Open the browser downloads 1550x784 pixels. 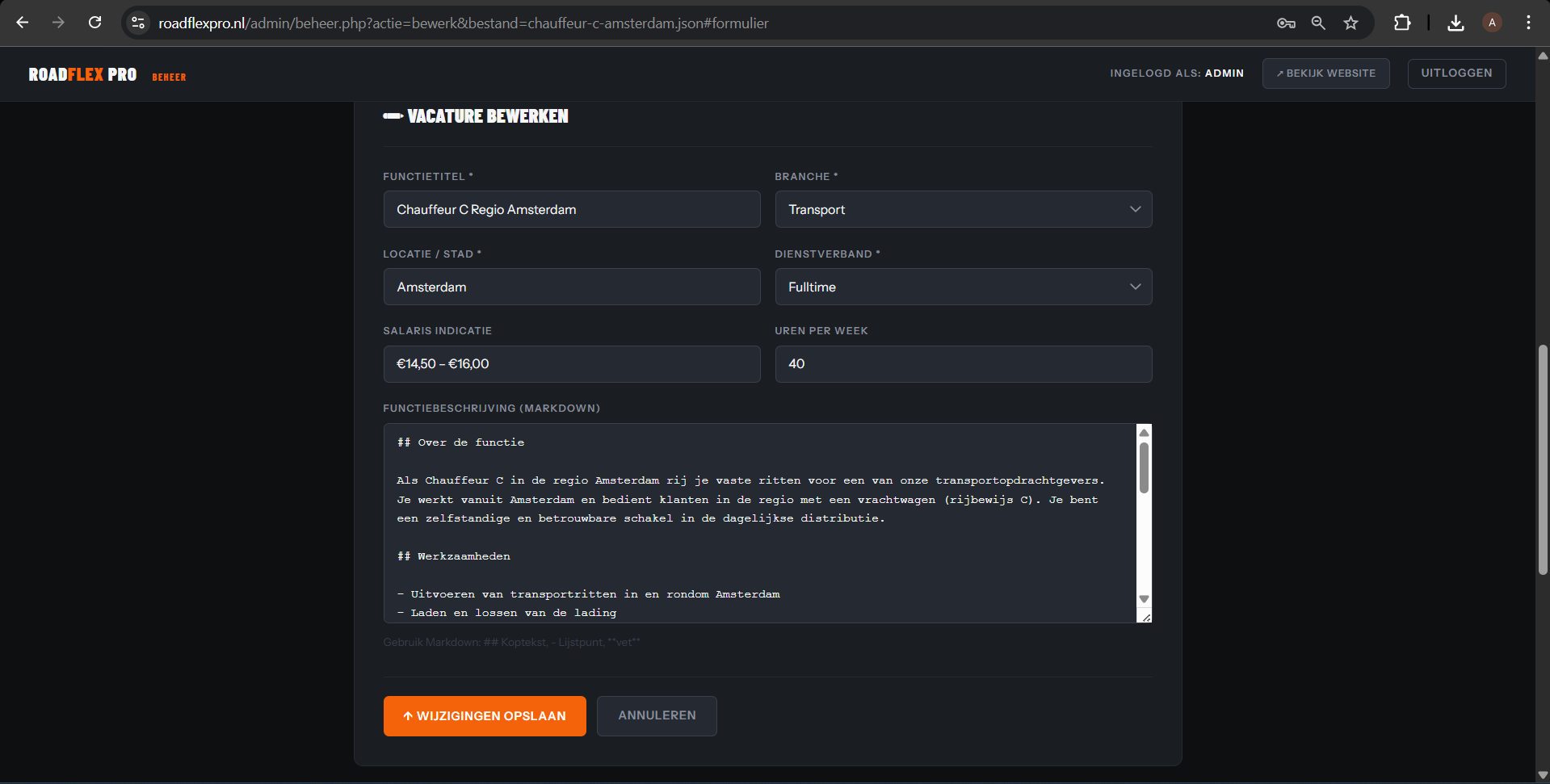1455,23
